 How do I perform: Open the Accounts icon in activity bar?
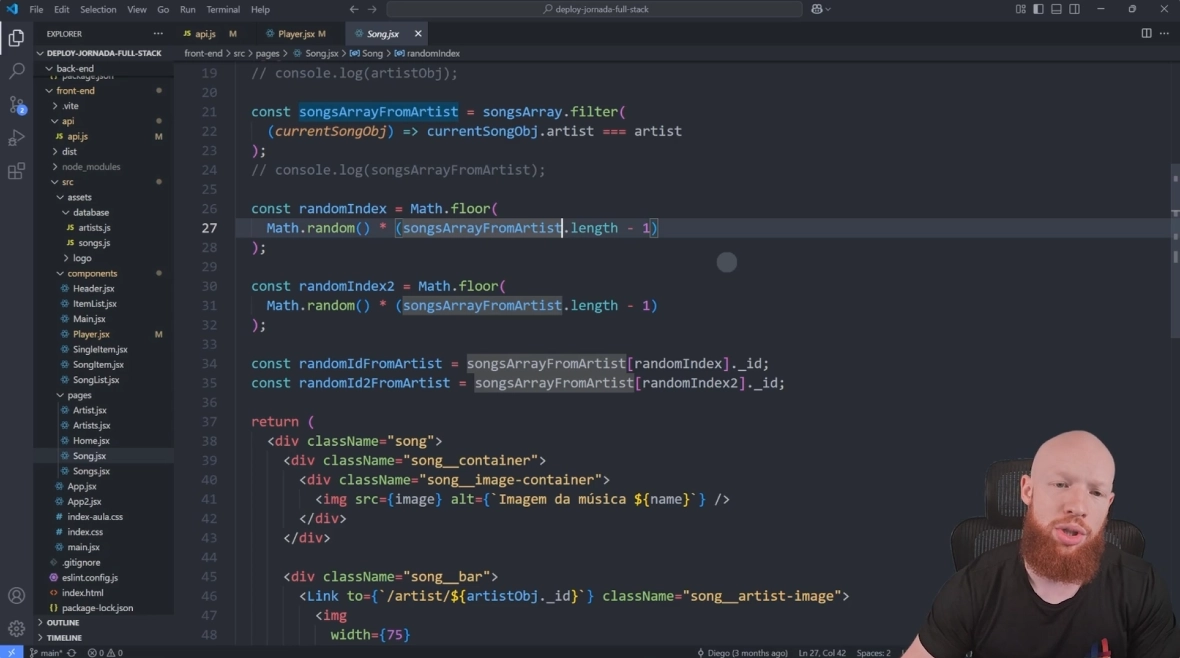tap(16, 596)
